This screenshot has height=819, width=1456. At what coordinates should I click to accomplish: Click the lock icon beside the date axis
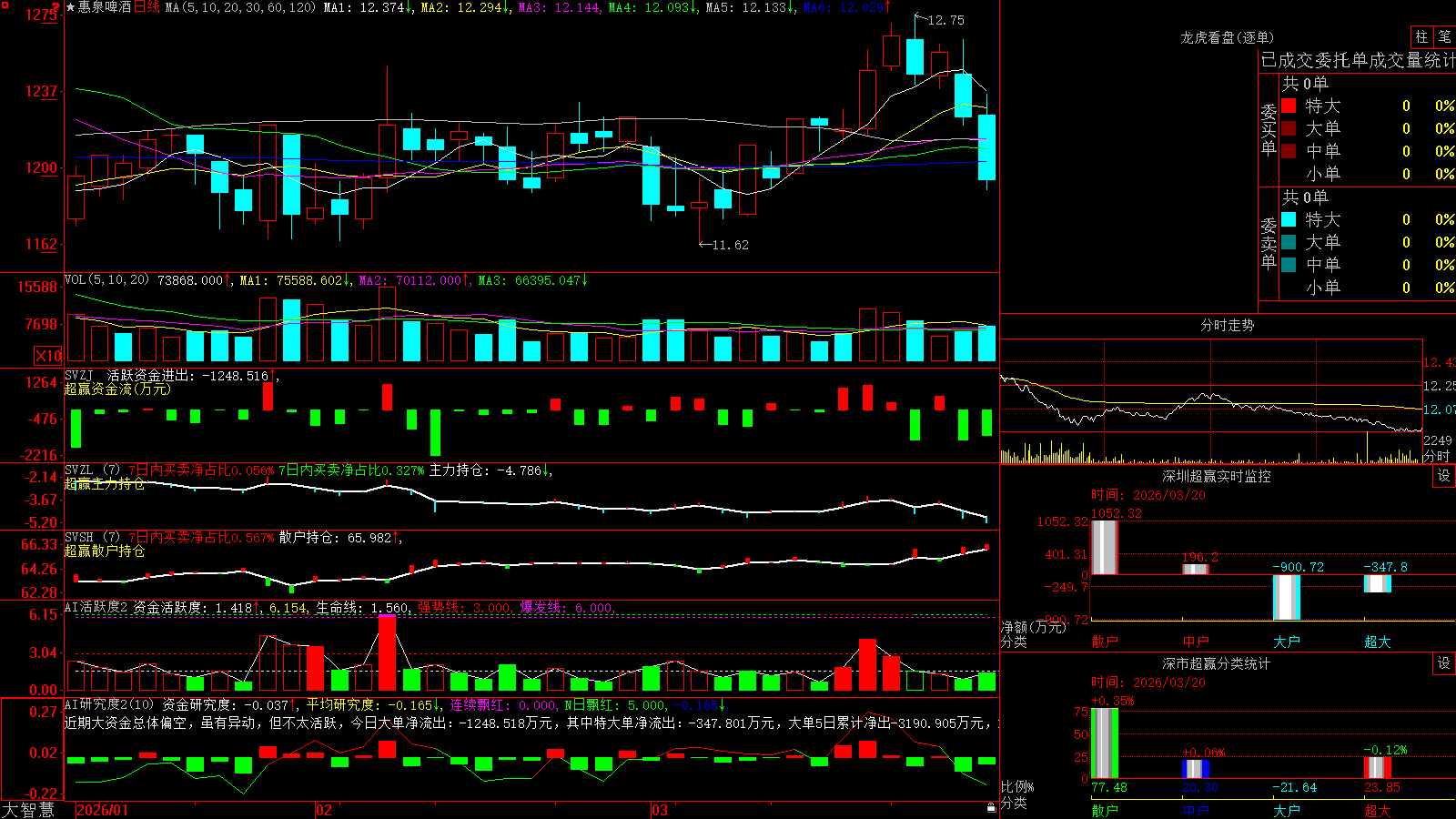[x=992, y=808]
